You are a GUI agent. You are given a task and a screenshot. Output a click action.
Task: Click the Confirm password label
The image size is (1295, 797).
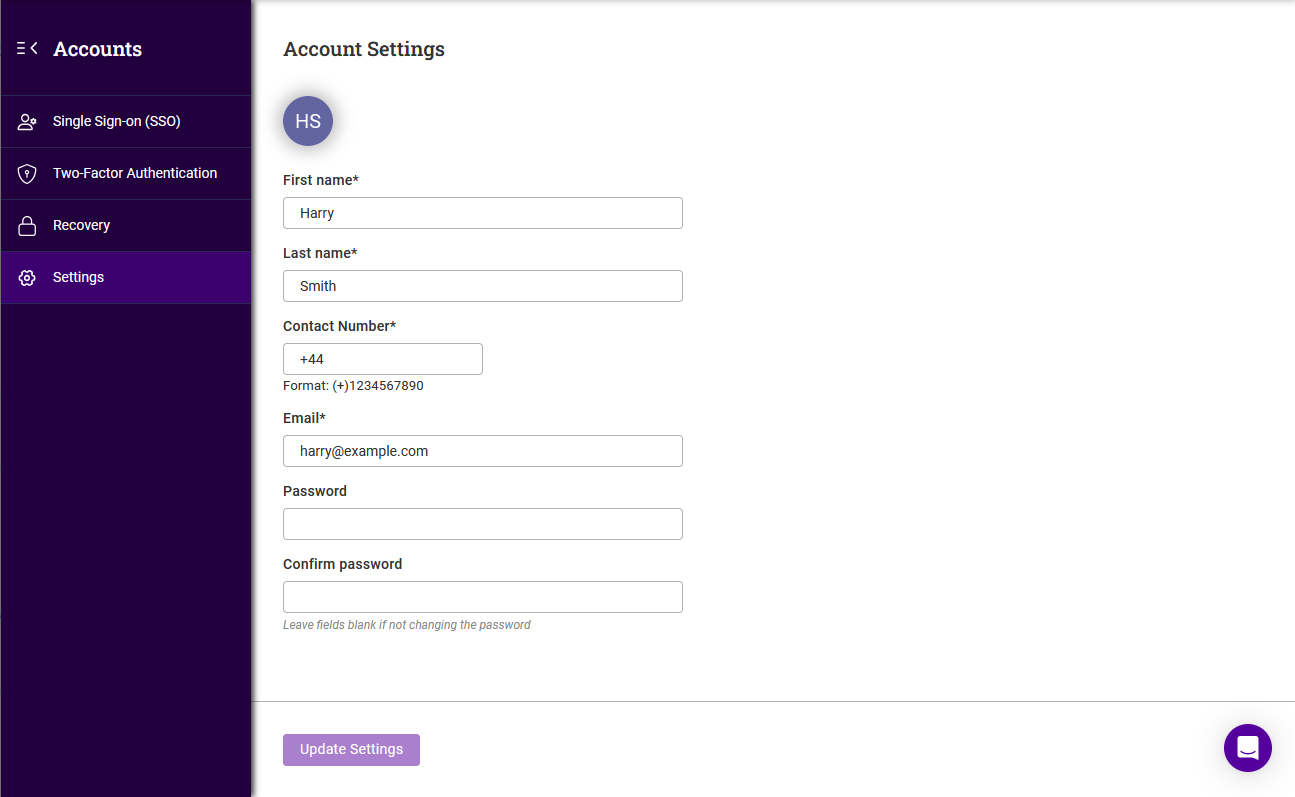pos(343,564)
